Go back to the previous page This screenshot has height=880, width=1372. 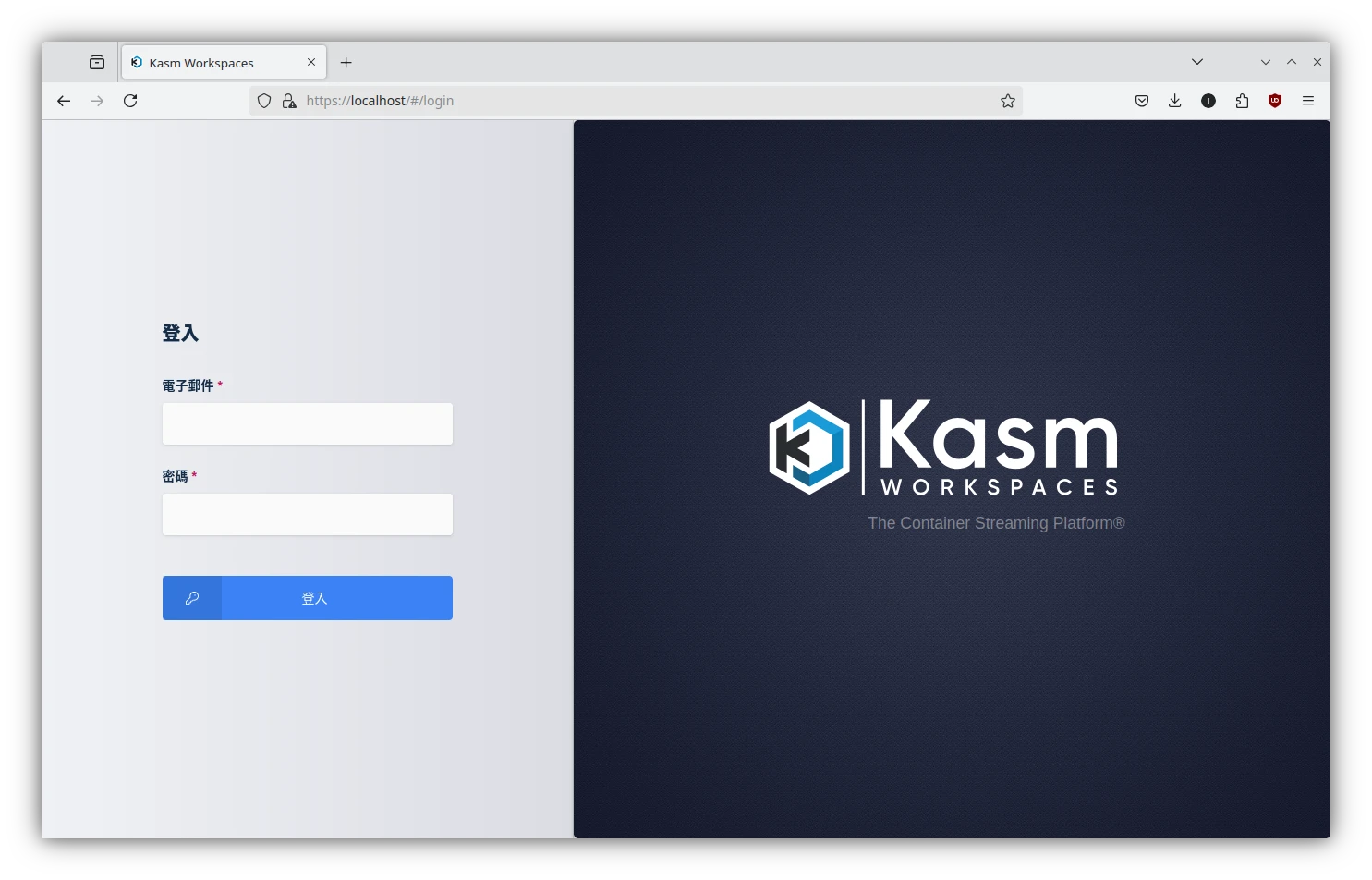64,101
